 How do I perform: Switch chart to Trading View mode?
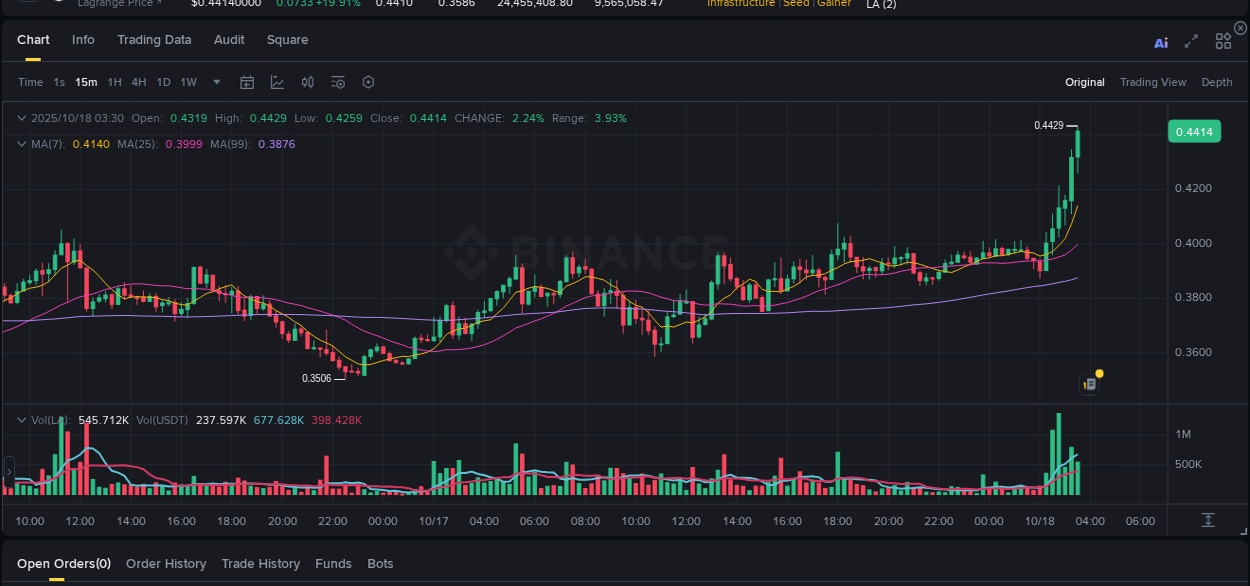coord(1153,82)
